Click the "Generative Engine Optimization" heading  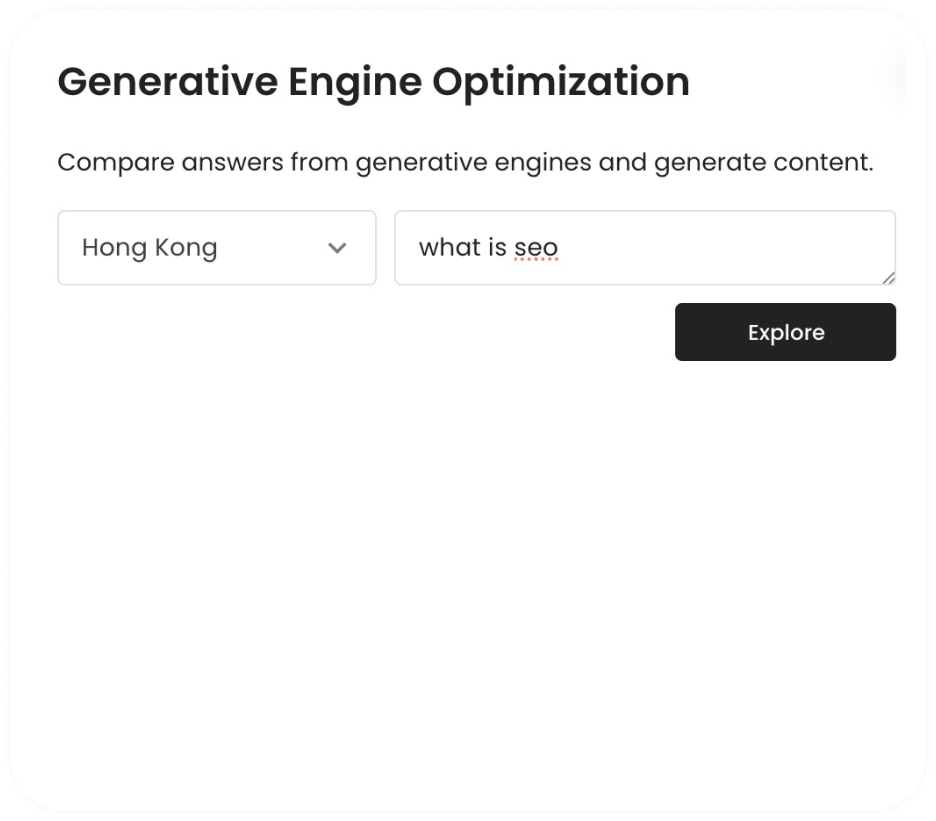[x=373, y=82]
